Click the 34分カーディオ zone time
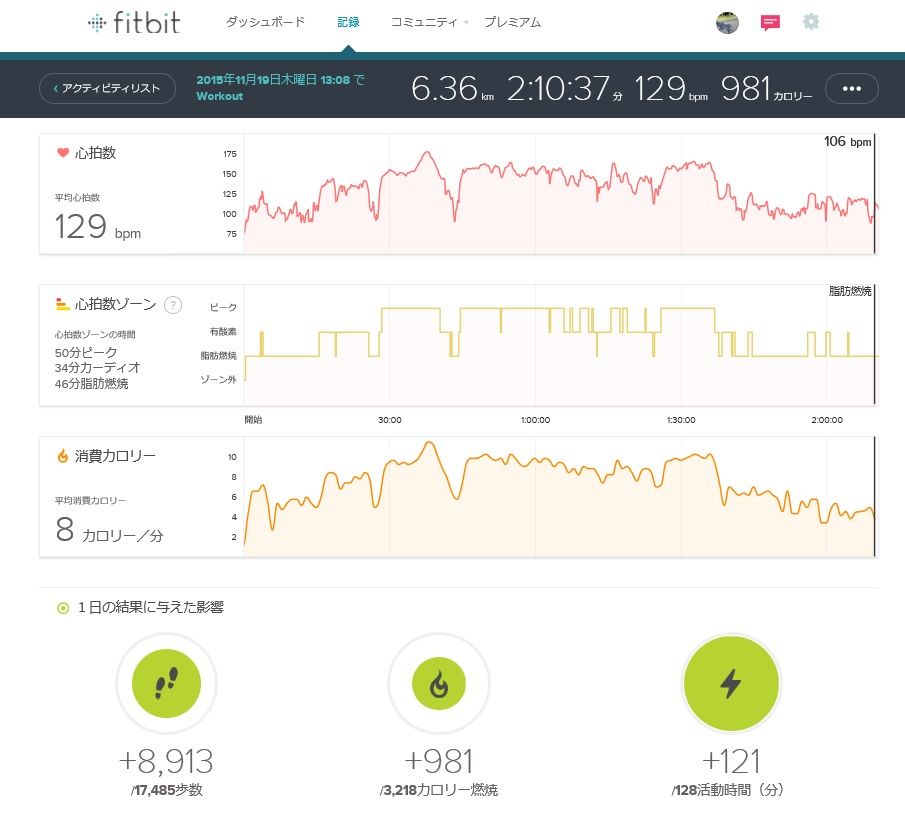This screenshot has height=833, width=905. point(97,368)
